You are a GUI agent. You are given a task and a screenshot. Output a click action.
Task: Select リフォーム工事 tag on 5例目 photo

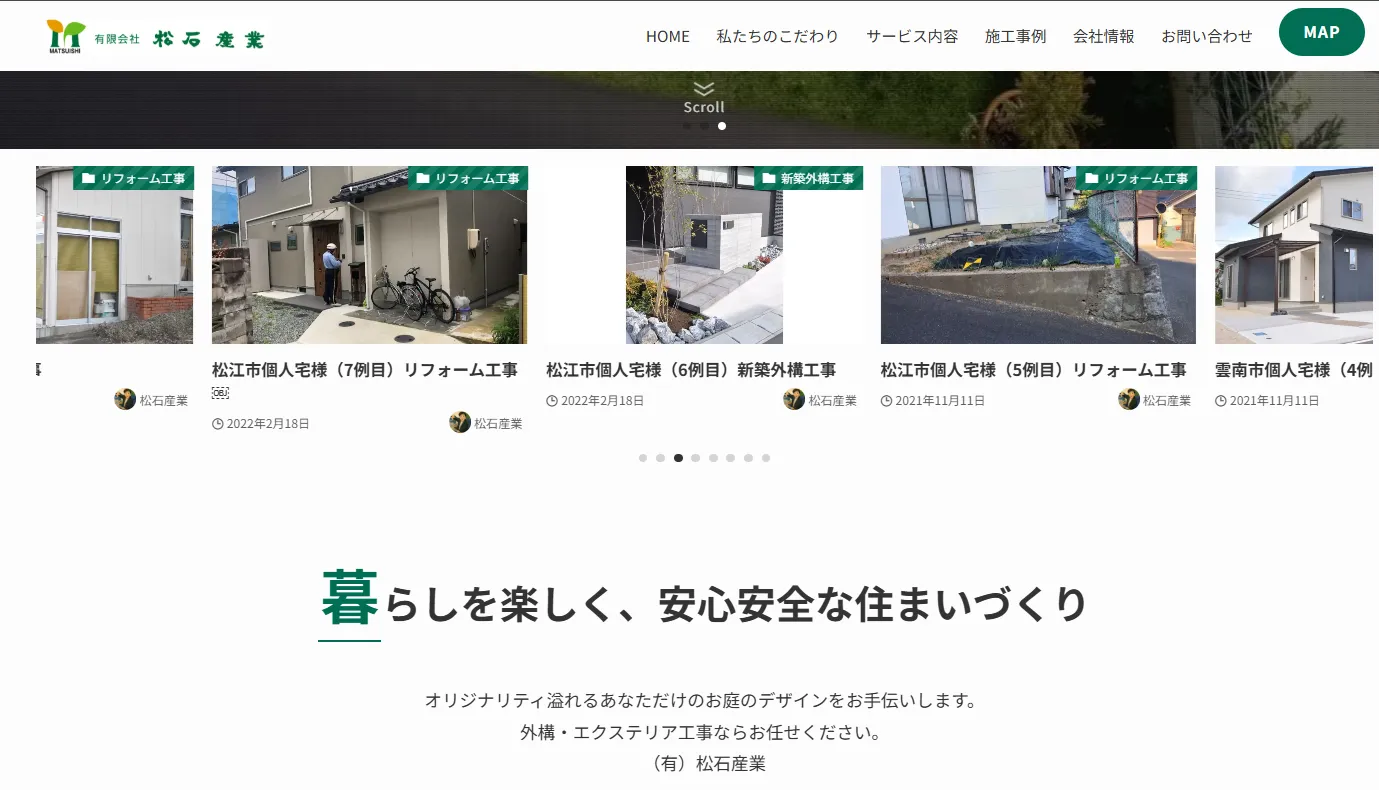point(1137,178)
